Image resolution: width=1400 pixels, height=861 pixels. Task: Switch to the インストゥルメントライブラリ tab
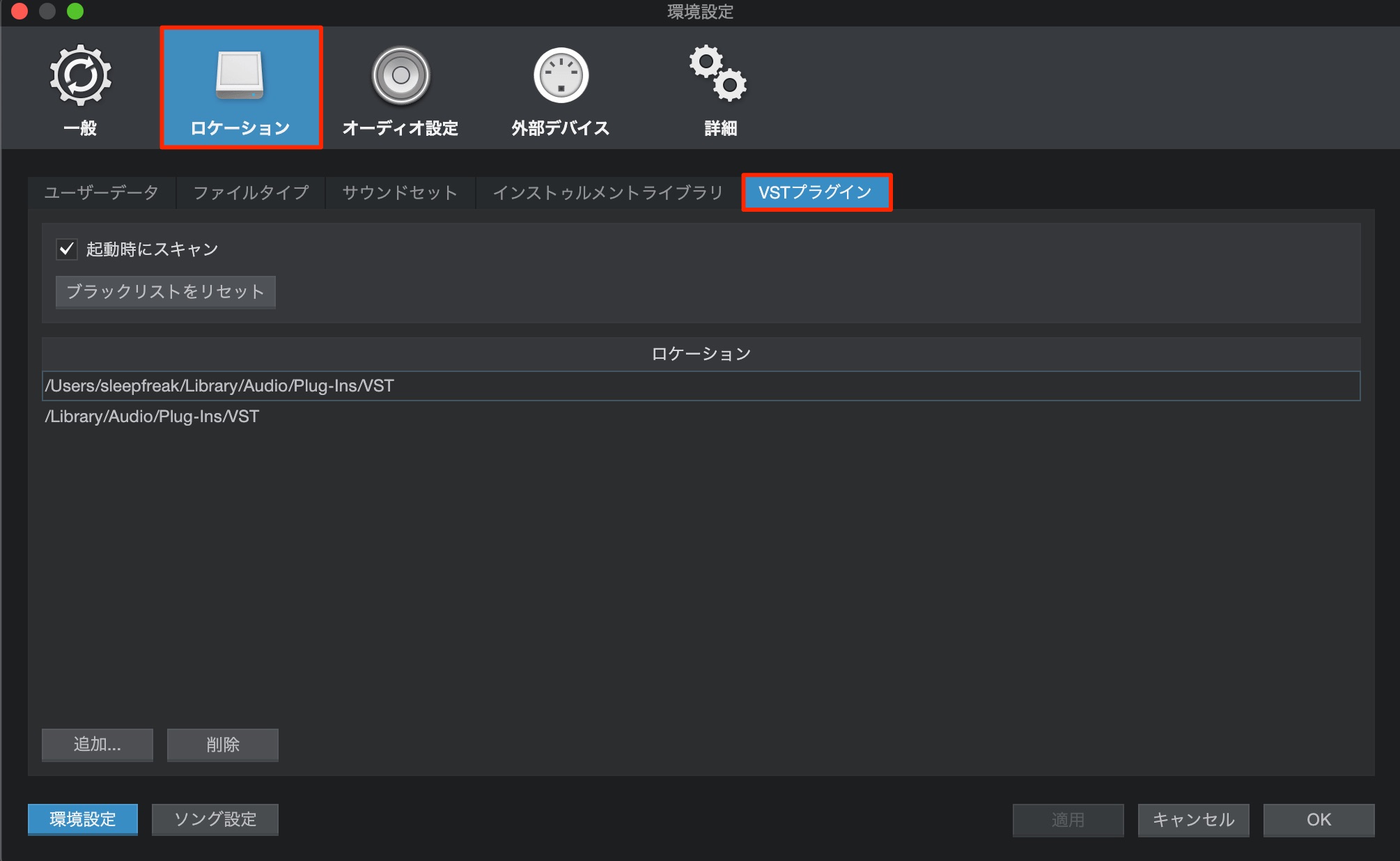609,192
